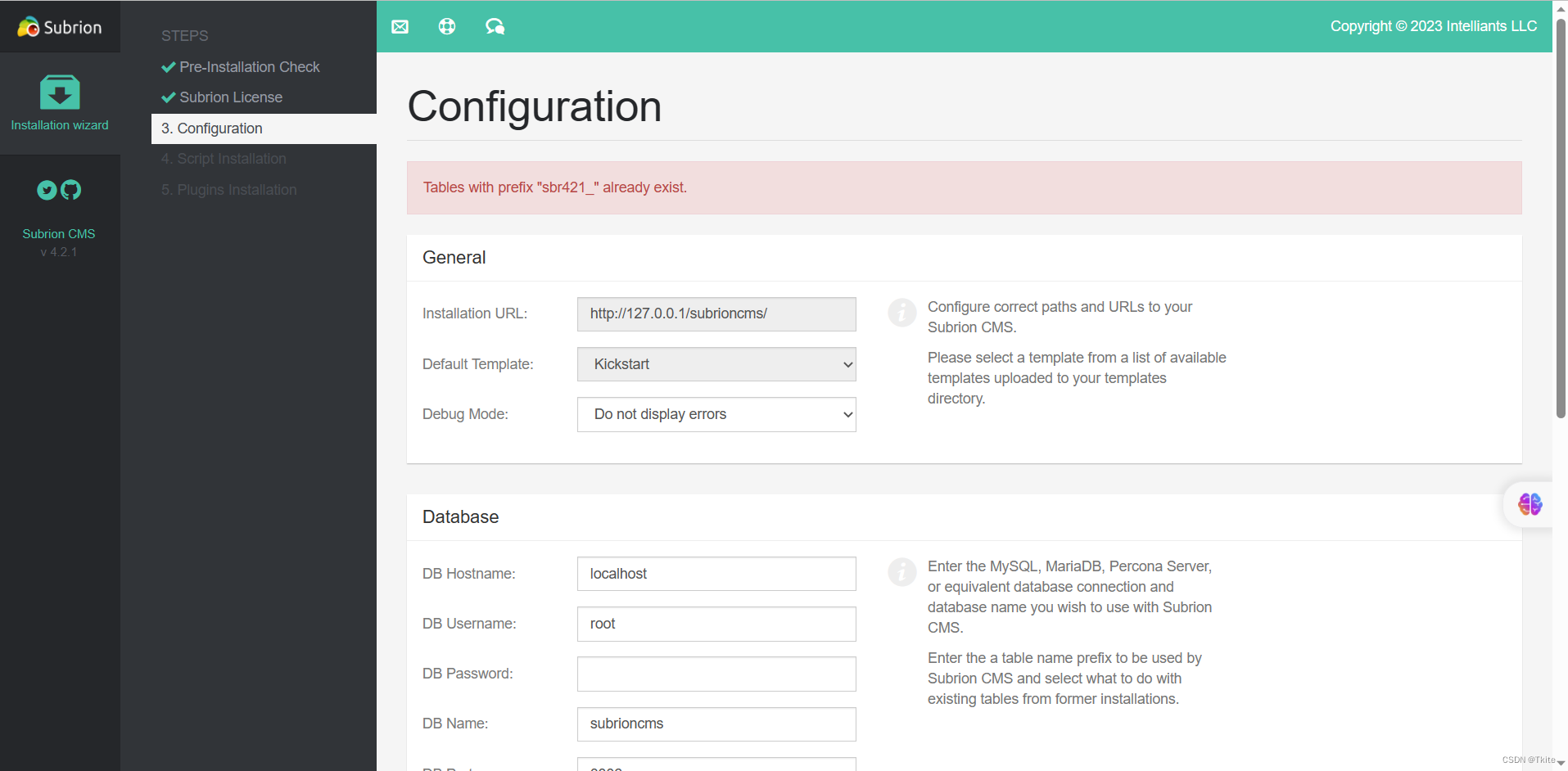This screenshot has width=1568, height=771.
Task: Click the General section info icon
Action: [x=902, y=313]
